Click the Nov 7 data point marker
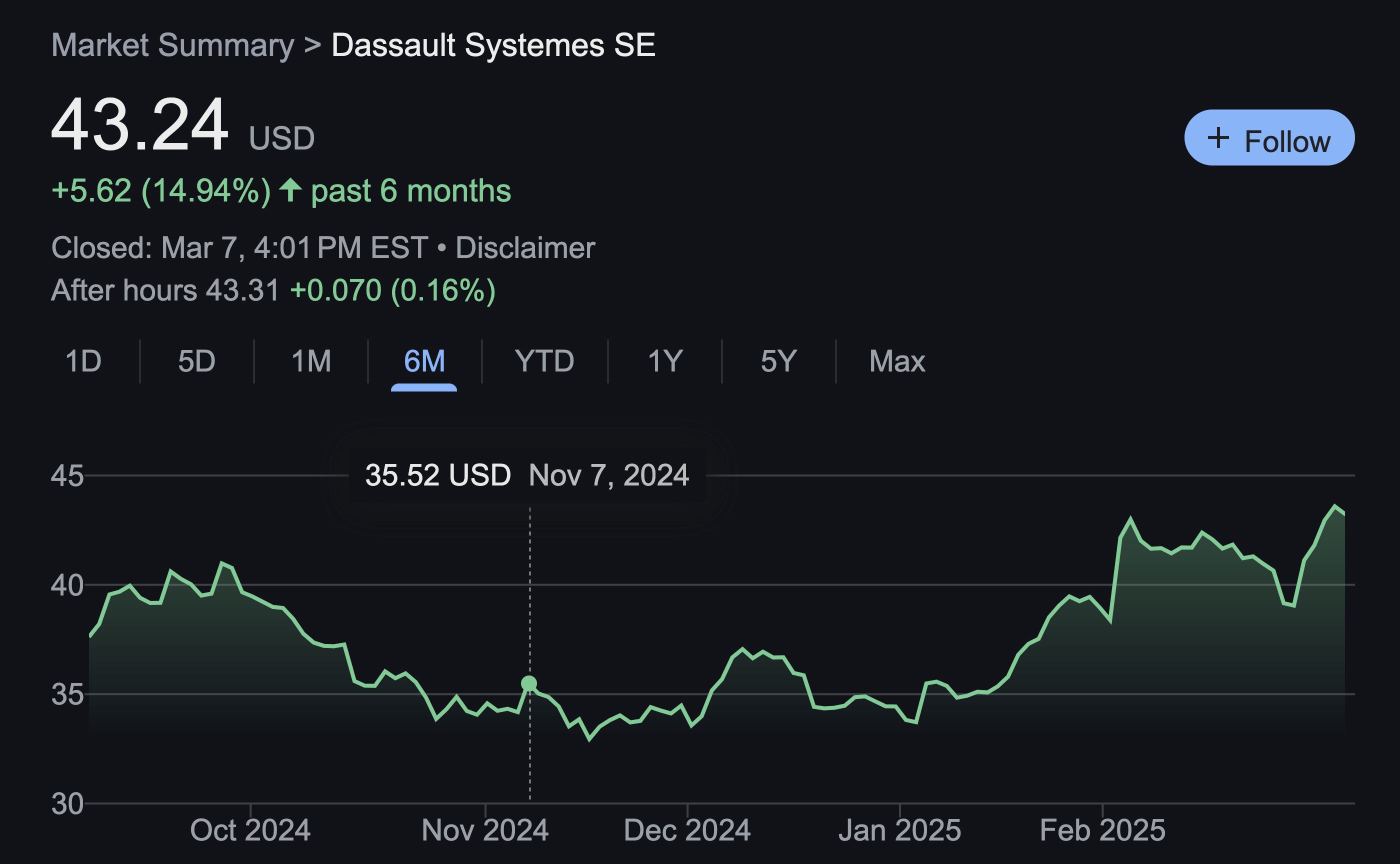The width and height of the screenshot is (1400, 864). point(529,683)
